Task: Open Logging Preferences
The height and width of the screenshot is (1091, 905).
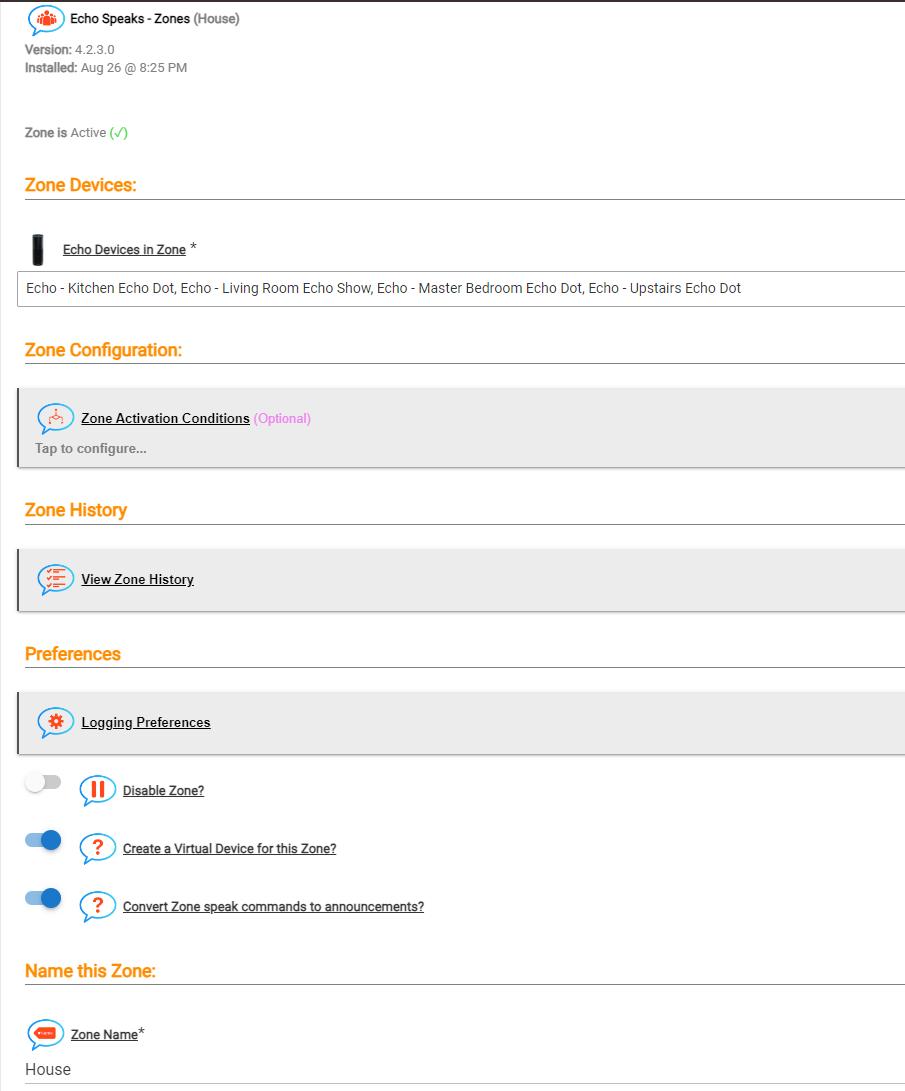Action: point(461,723)
